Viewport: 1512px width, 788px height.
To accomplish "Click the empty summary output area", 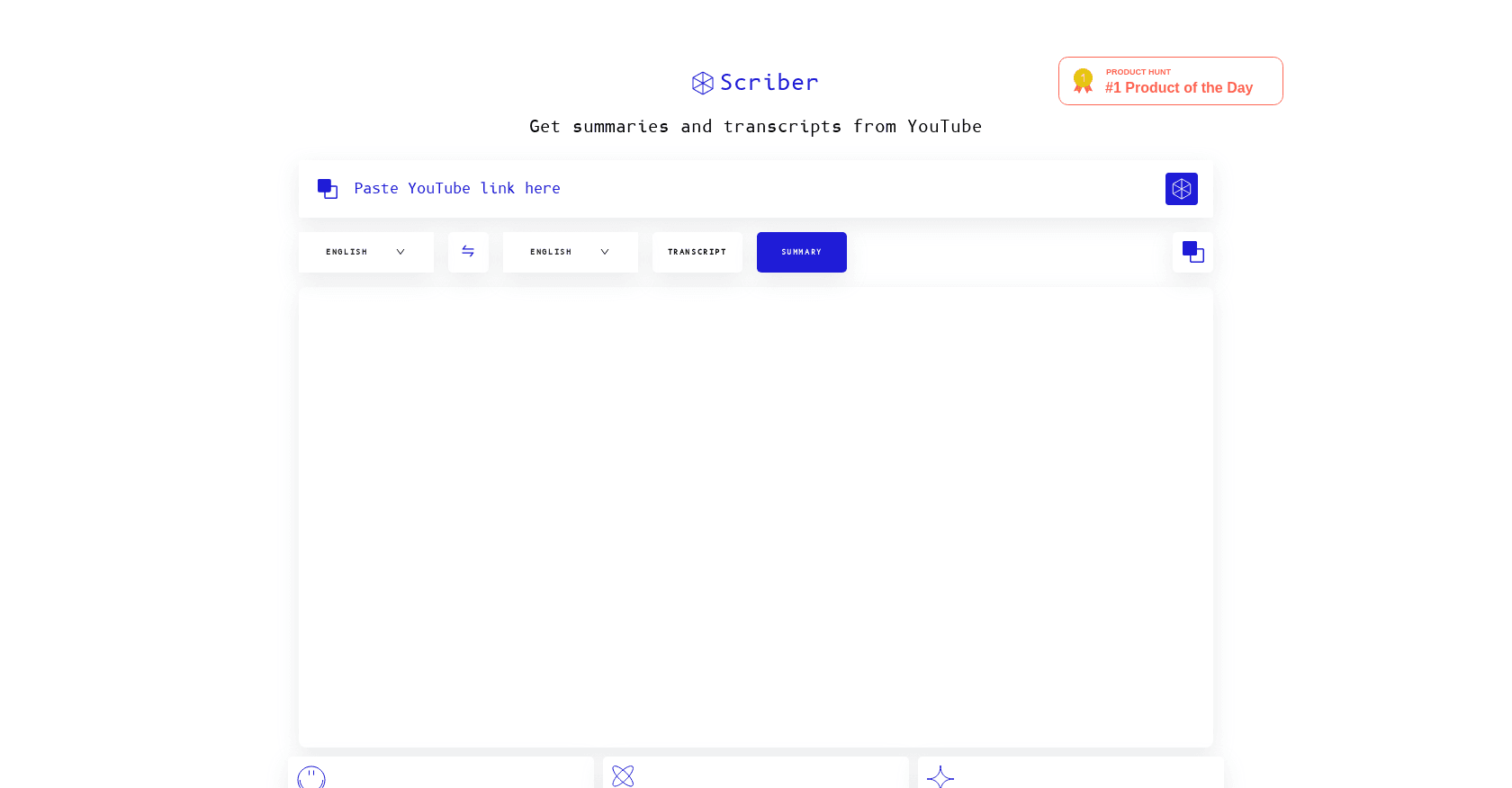I will pyautogui.click(x=756, y=517).
